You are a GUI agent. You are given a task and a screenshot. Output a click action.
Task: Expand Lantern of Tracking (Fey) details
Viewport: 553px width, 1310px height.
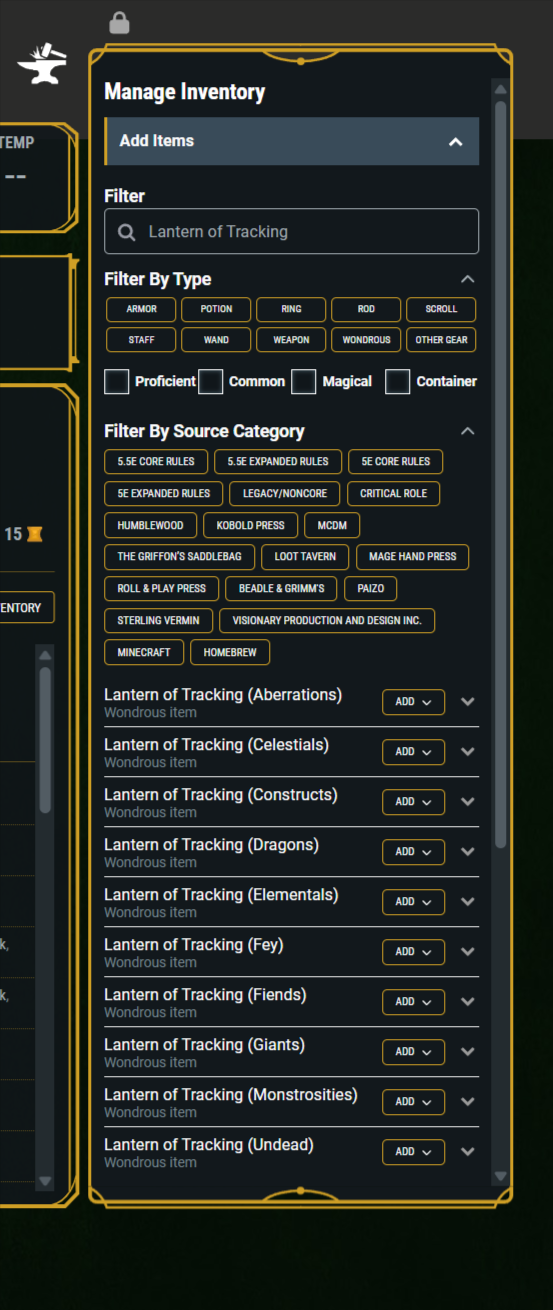click(x=467, y=952)
